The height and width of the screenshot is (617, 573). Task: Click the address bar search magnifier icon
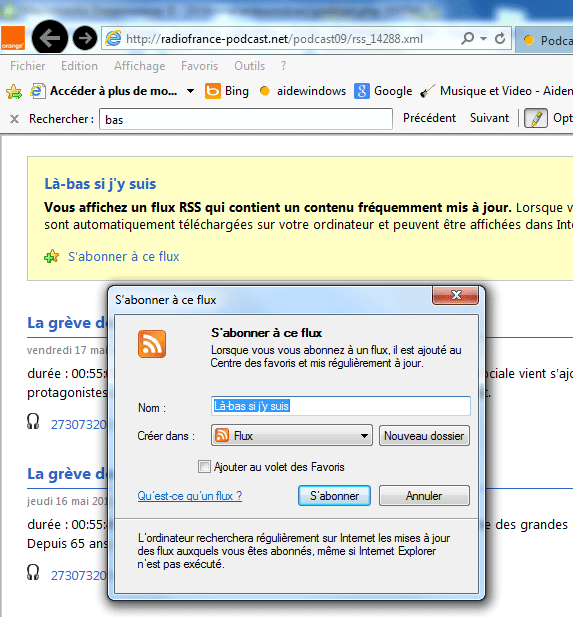click(x=468, y=39)
